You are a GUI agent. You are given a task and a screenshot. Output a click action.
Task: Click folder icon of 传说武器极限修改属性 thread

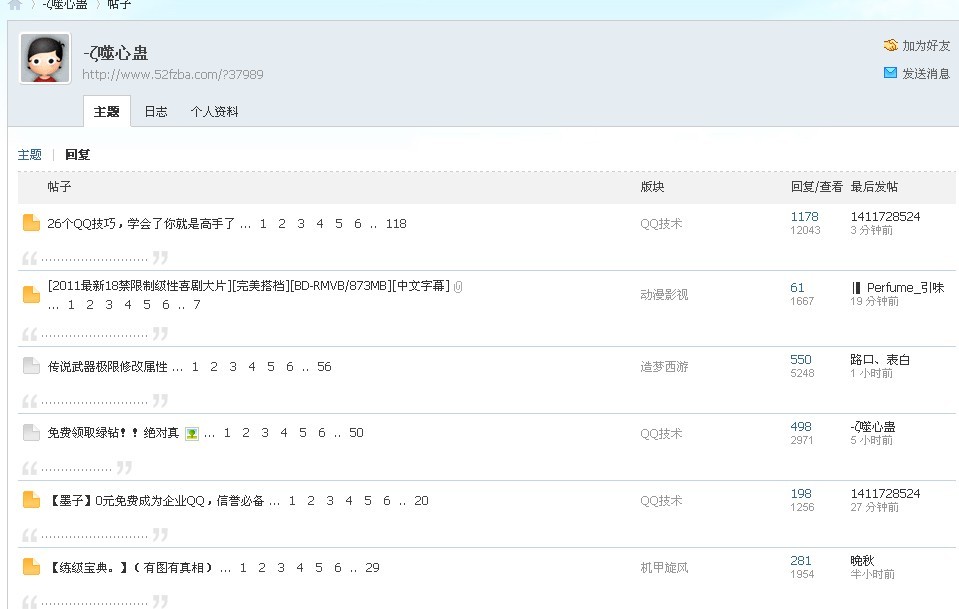pyautogui.click(x=31, y=366)
